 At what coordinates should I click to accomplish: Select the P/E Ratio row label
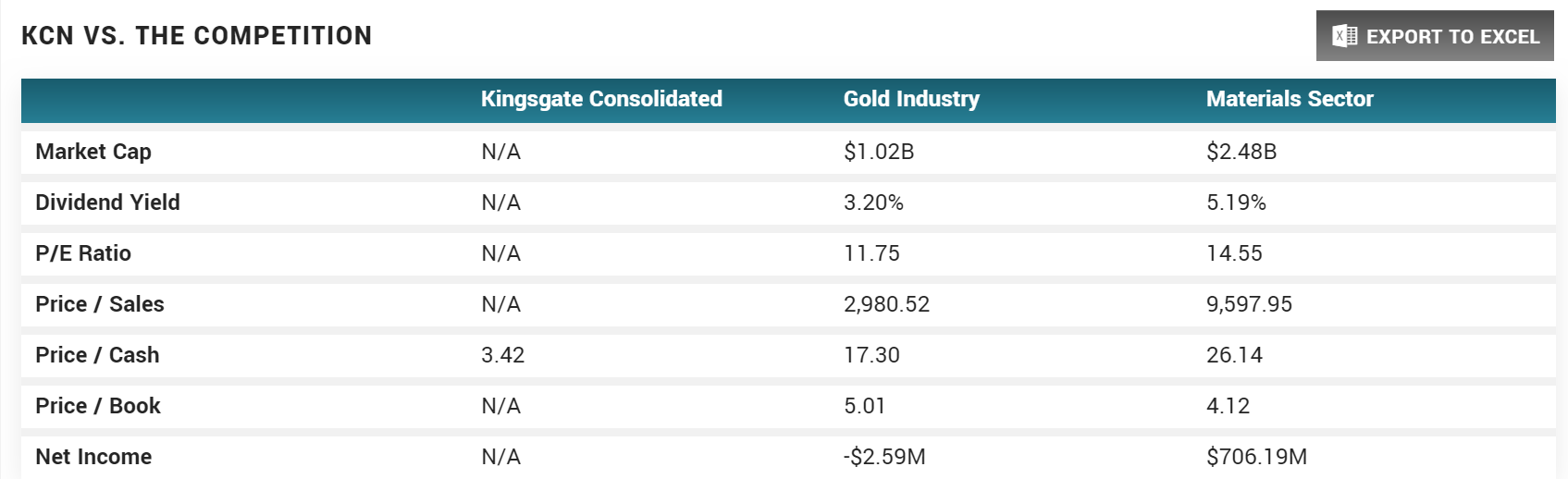[83, 253]
